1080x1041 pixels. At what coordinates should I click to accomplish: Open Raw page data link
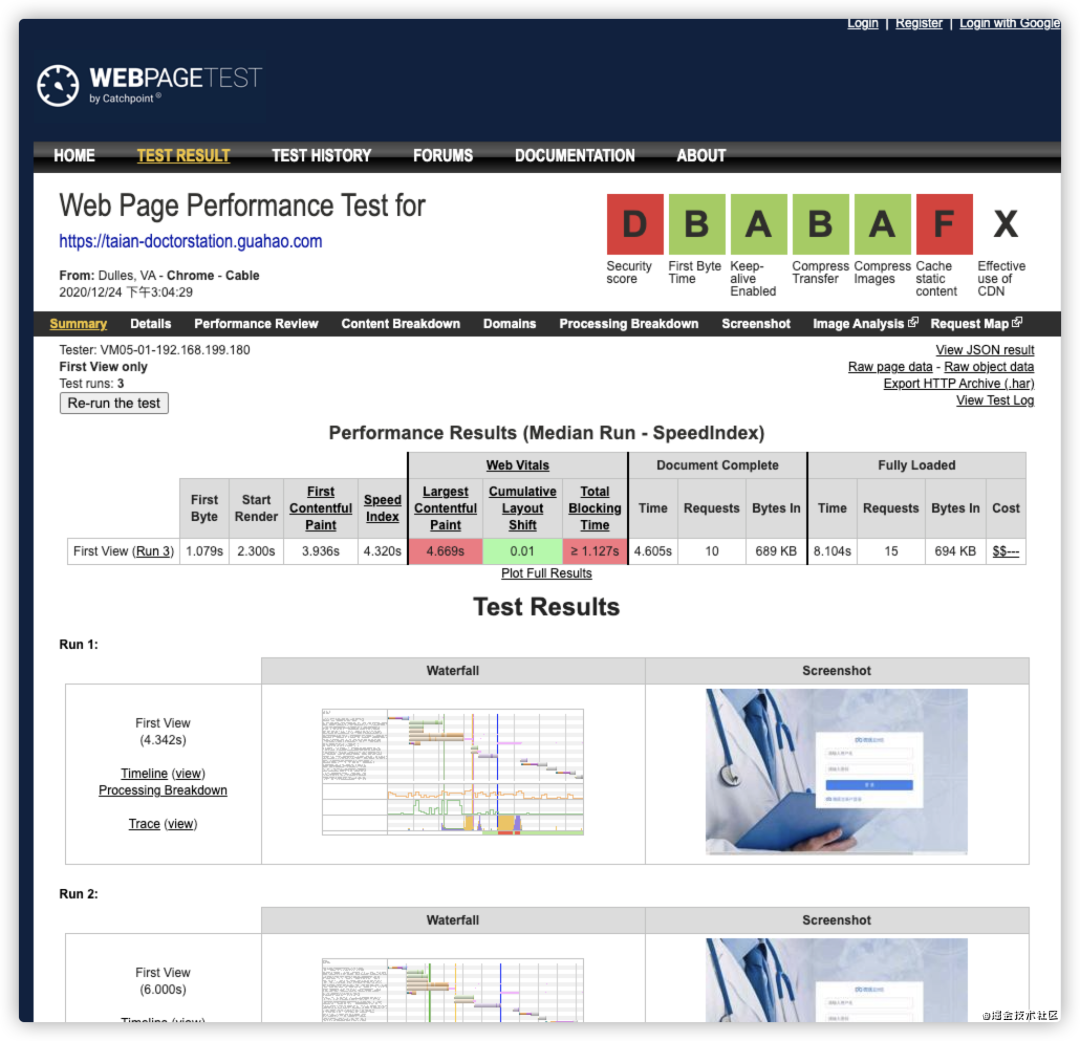click(890, 367)
